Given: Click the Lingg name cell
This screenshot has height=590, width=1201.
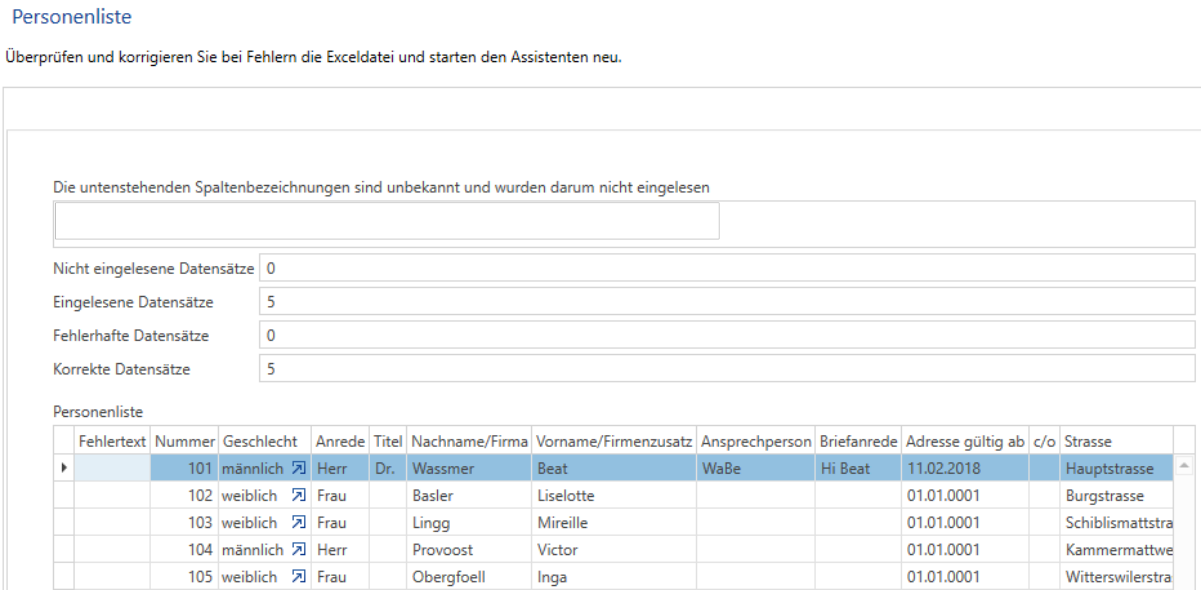Looking at the screenshot, I should tap(469, 523).
